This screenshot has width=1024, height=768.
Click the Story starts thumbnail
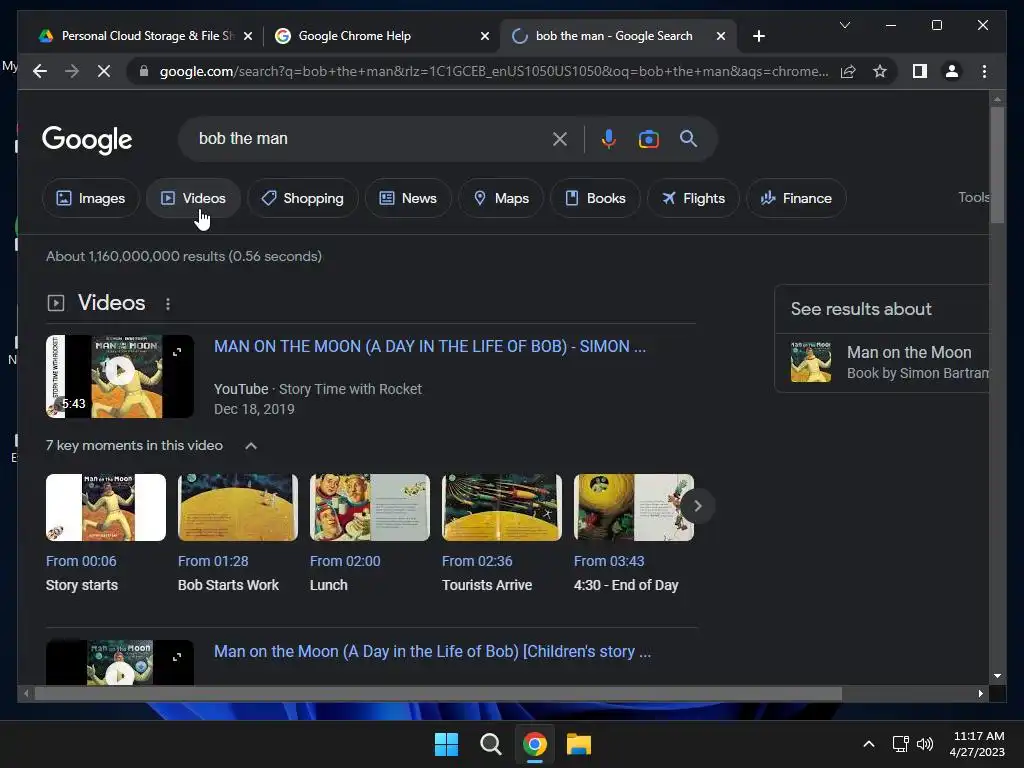pyautogui.click(x=106, y=507)
